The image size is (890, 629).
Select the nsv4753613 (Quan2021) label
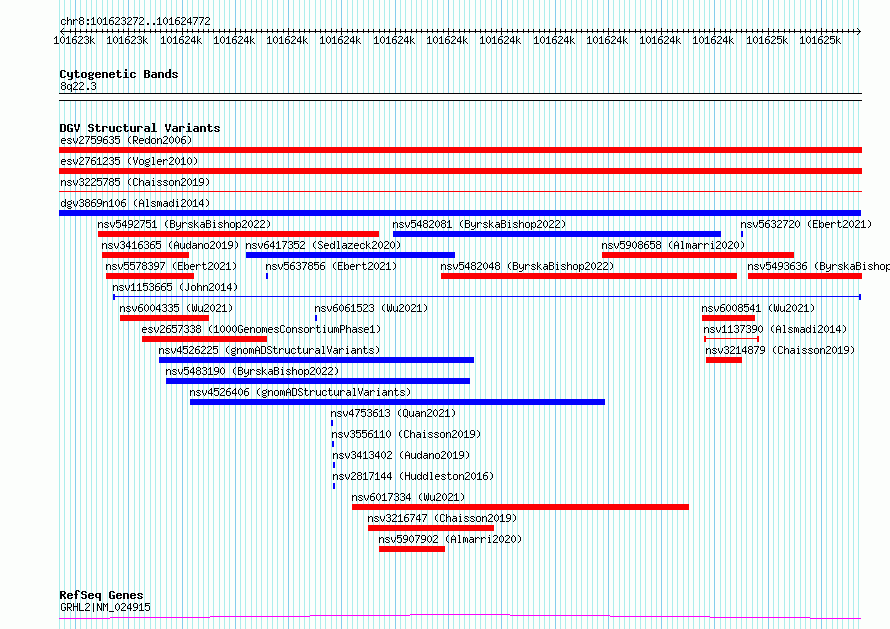click(x=393, y=413)
